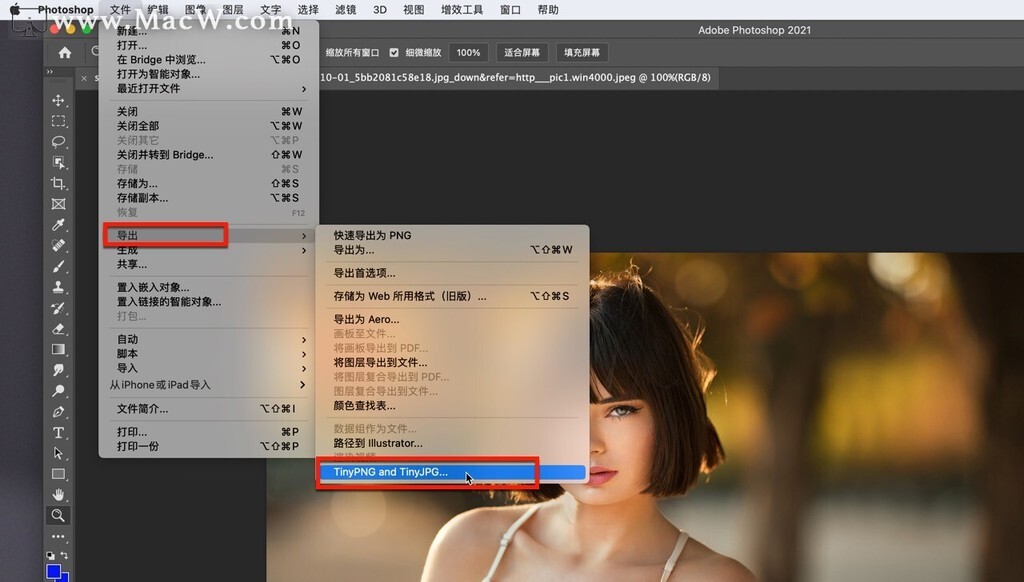Screen dimensions: 1024x582
Task: Select the Rectangular Marquee tool
Action: click(x=58, y=121)
